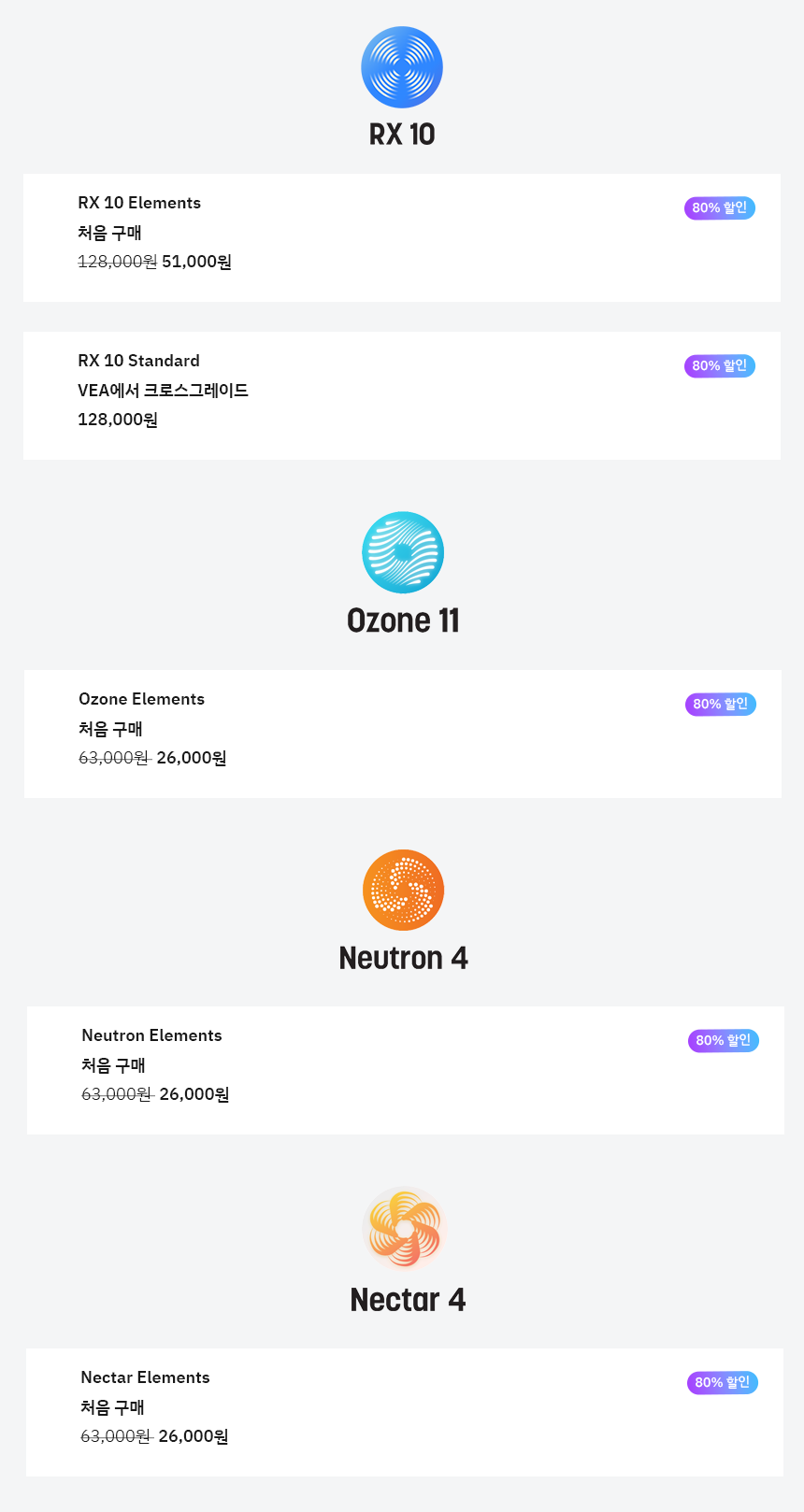Click the Nectar 4 section heading
The width and height of the screenshot is (804, 1512).
coord(408,1300)
